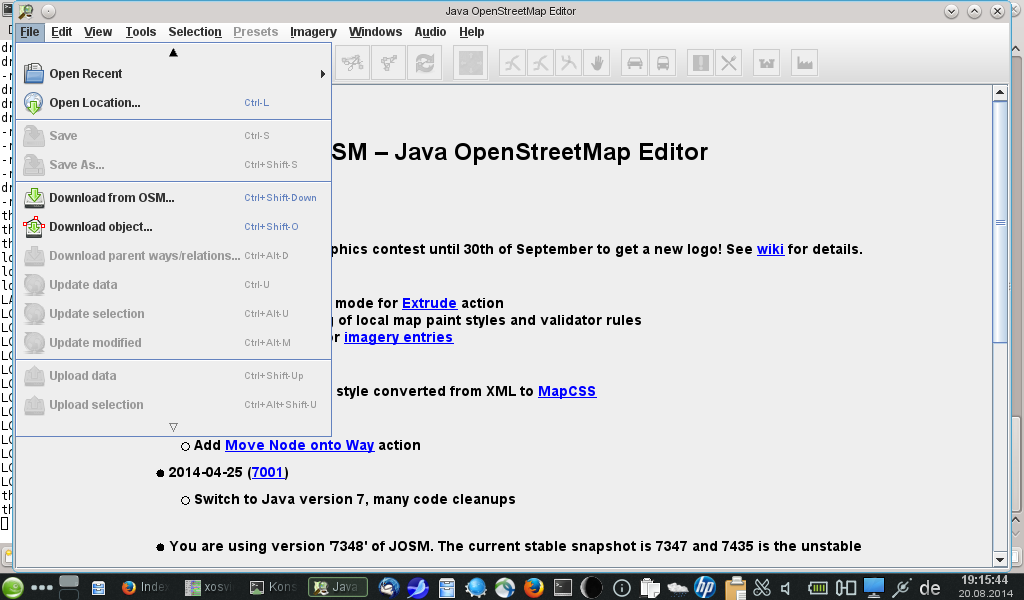This screenshot has height=600, width=1024.
Task: Click the weather cloud icon in system tray
Action: pos(677,588)
